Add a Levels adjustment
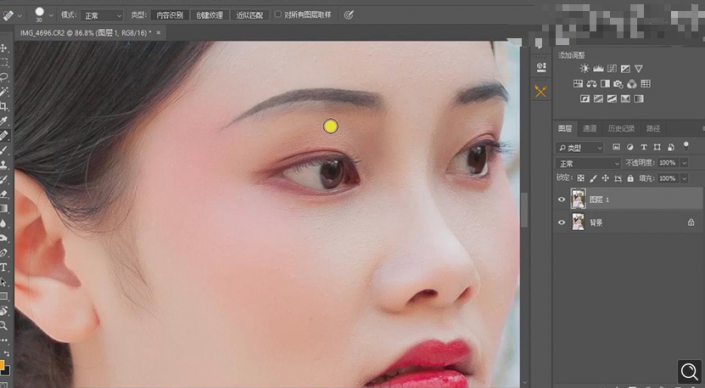 point(598,68)
